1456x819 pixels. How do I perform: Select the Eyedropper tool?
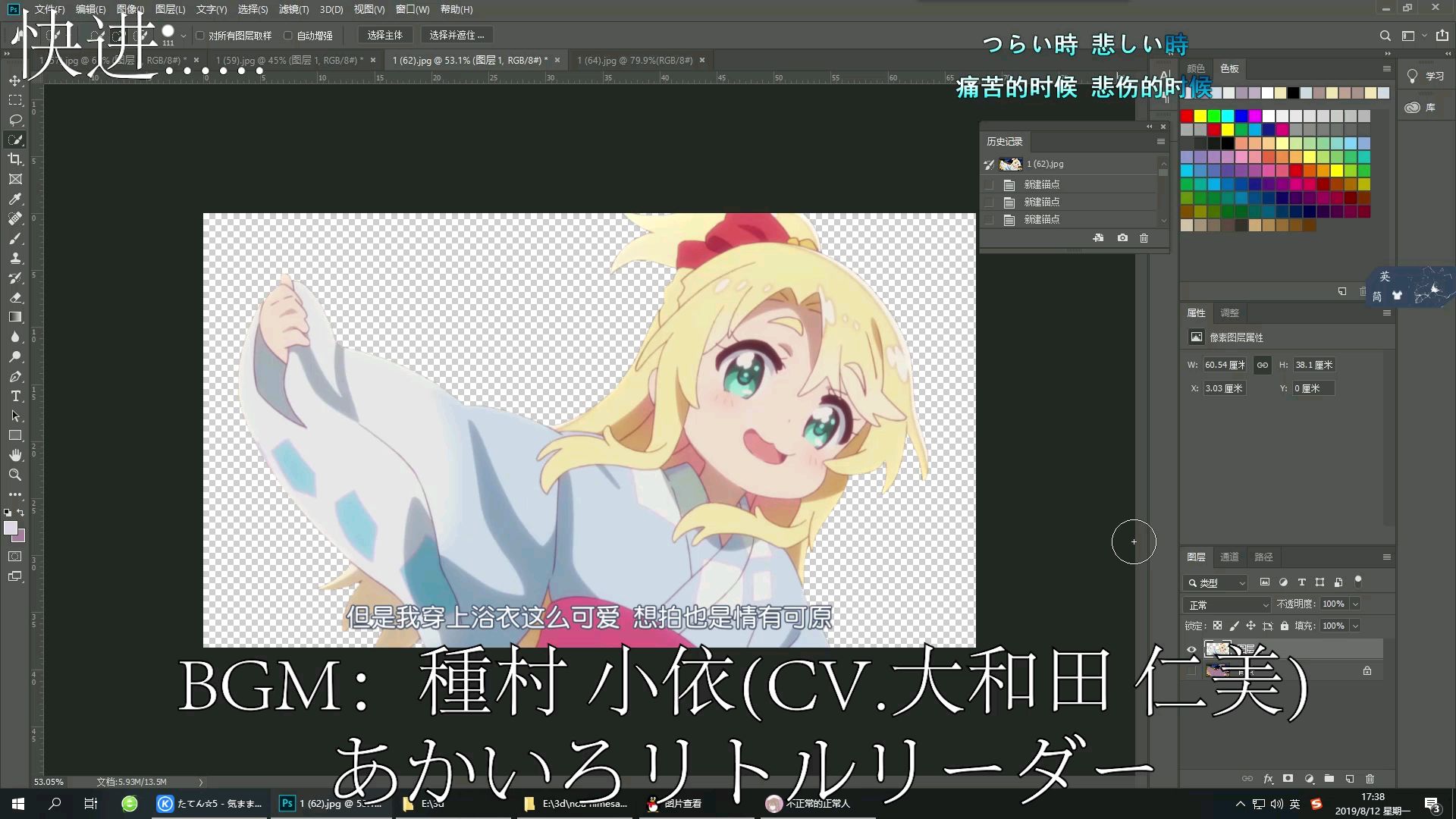[x=15, y=199]
